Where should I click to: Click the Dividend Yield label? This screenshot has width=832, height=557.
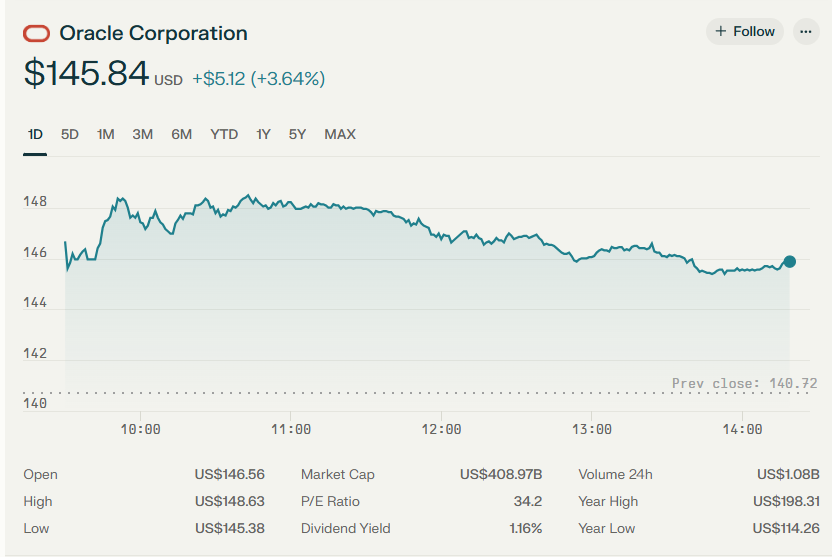345,528
